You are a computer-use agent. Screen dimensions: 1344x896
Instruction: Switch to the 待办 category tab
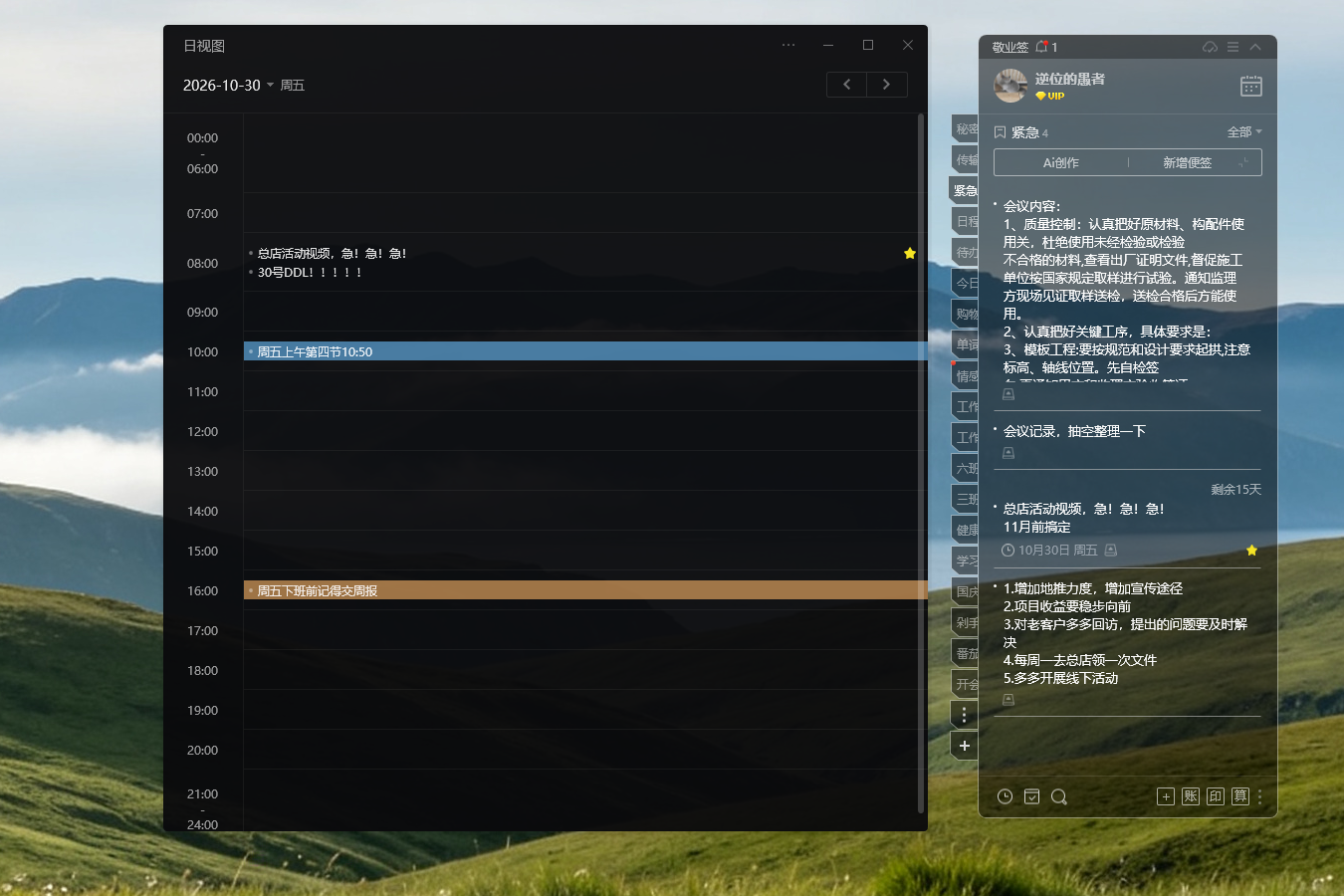(965, 252)
